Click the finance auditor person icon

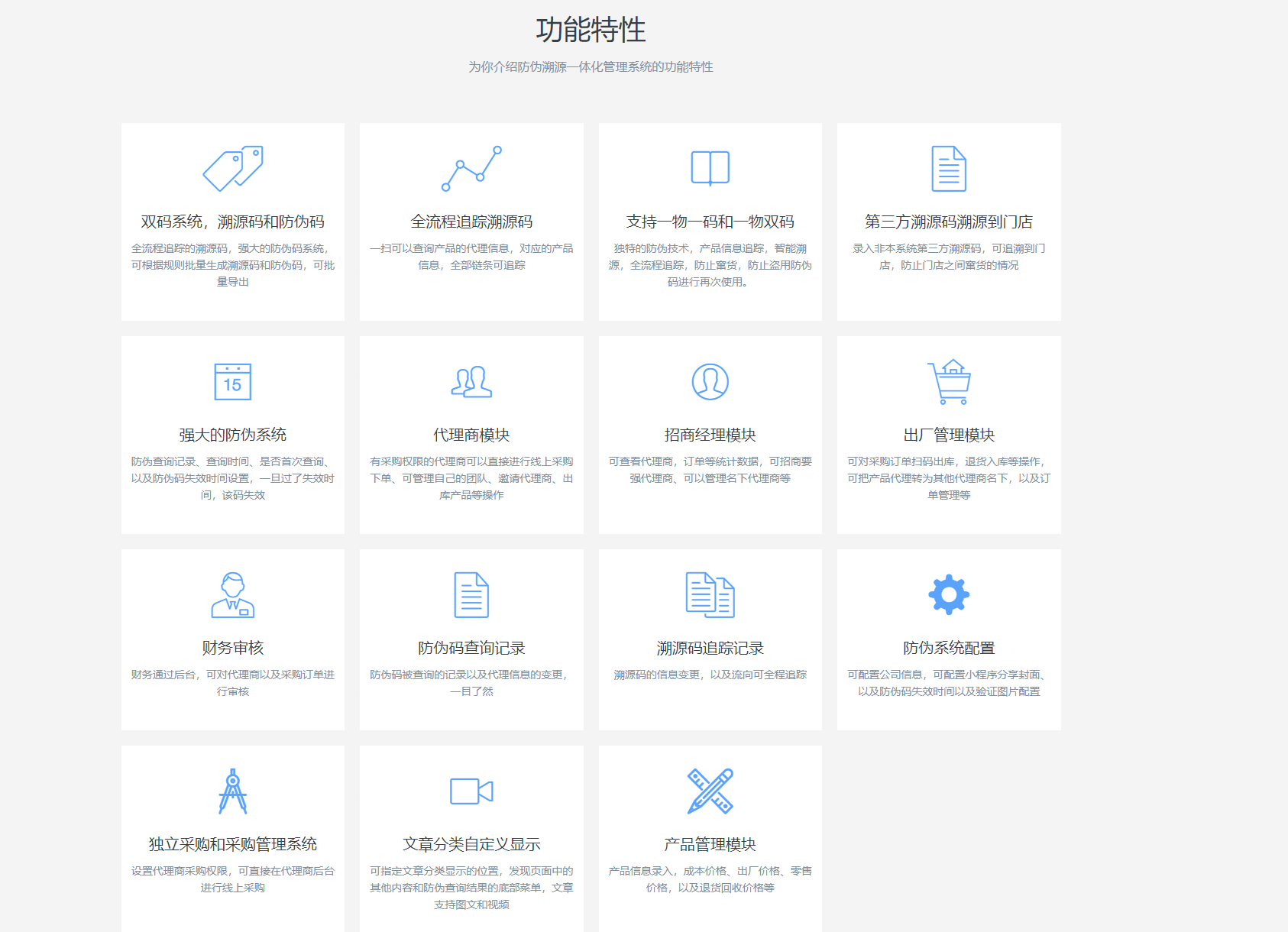pyautogui.click(x=233, y=594)
